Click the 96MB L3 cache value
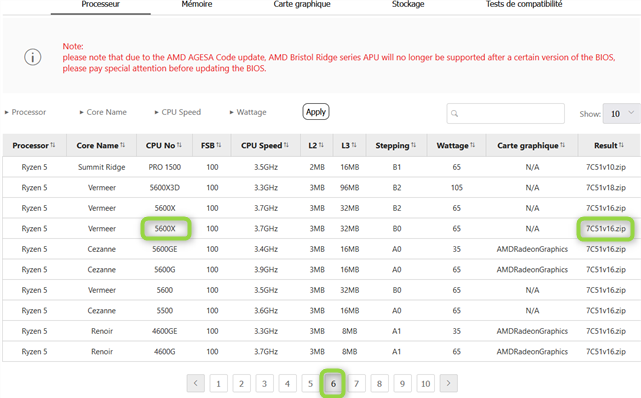 pos(350,188)
